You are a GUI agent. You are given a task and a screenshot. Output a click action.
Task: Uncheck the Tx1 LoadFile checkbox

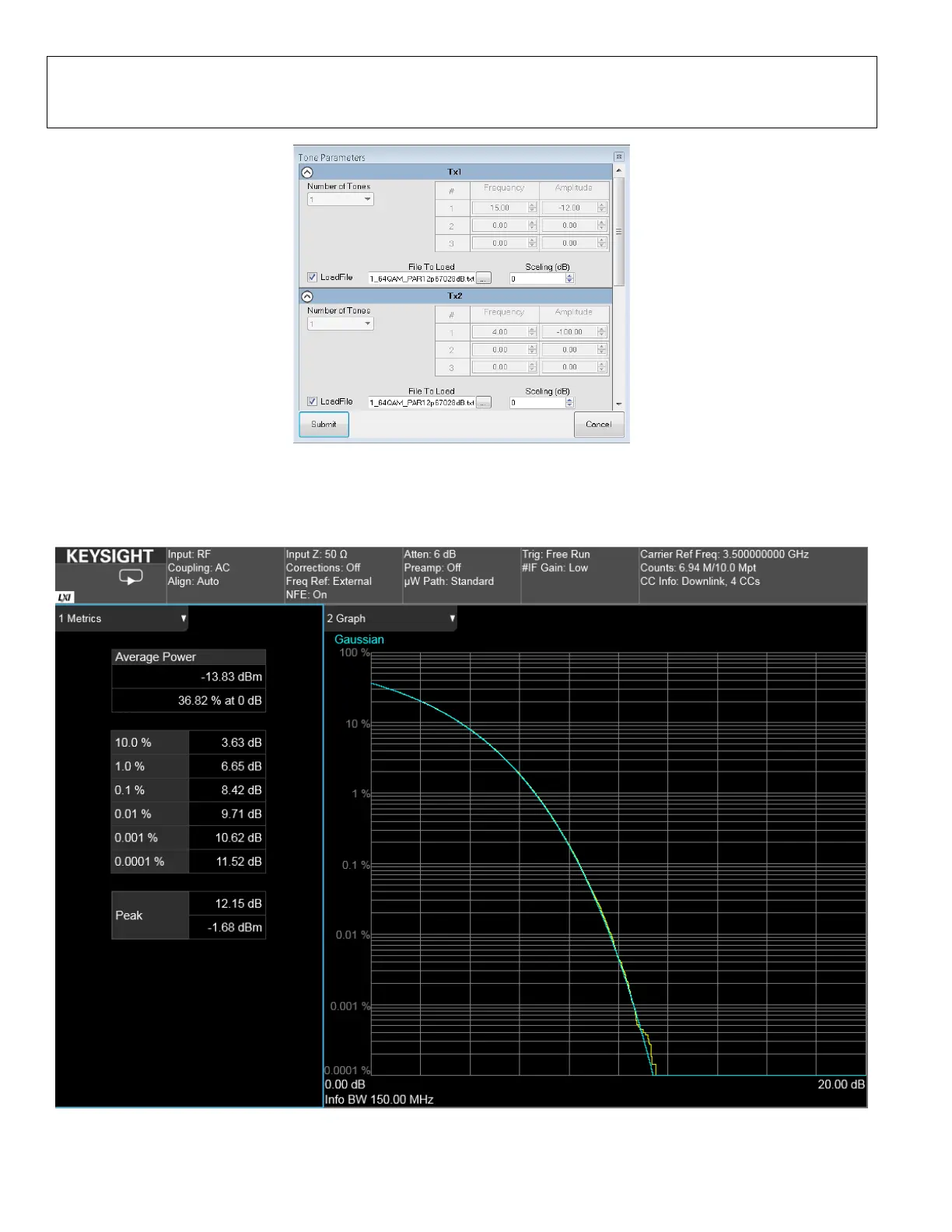point(312,278)
